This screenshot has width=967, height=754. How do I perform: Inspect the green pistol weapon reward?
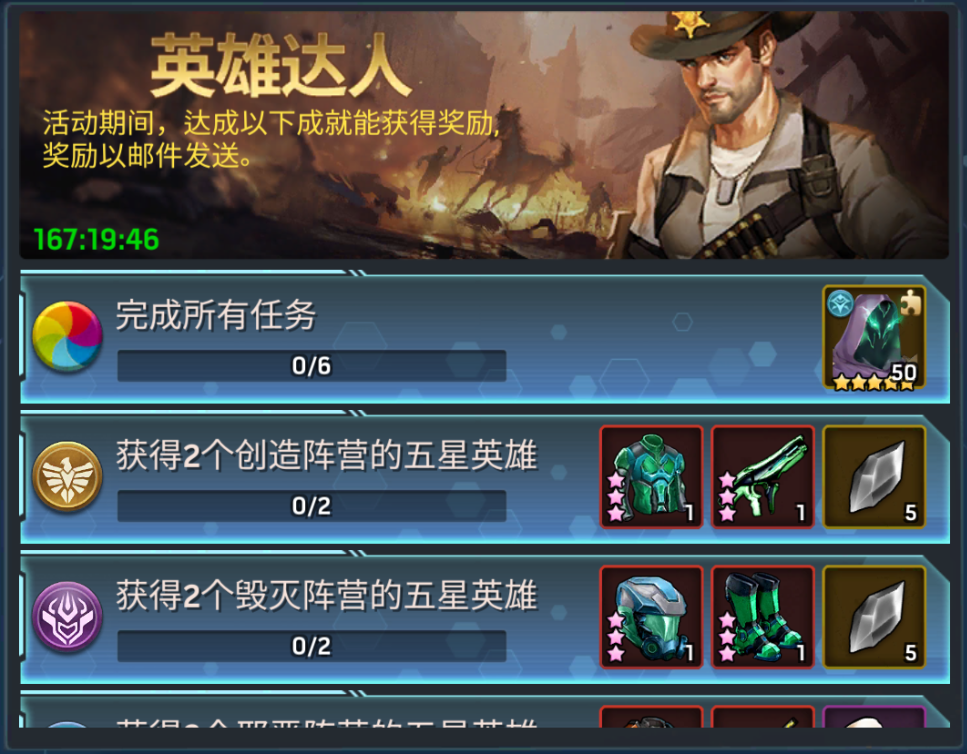click(x=763, y=477)
